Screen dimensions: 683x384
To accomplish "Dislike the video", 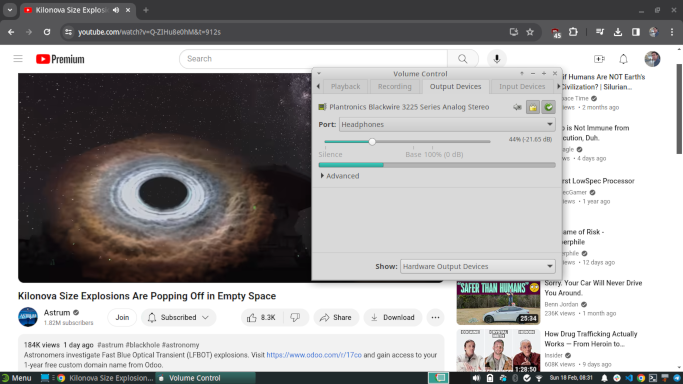I will (x=295, y=317).
